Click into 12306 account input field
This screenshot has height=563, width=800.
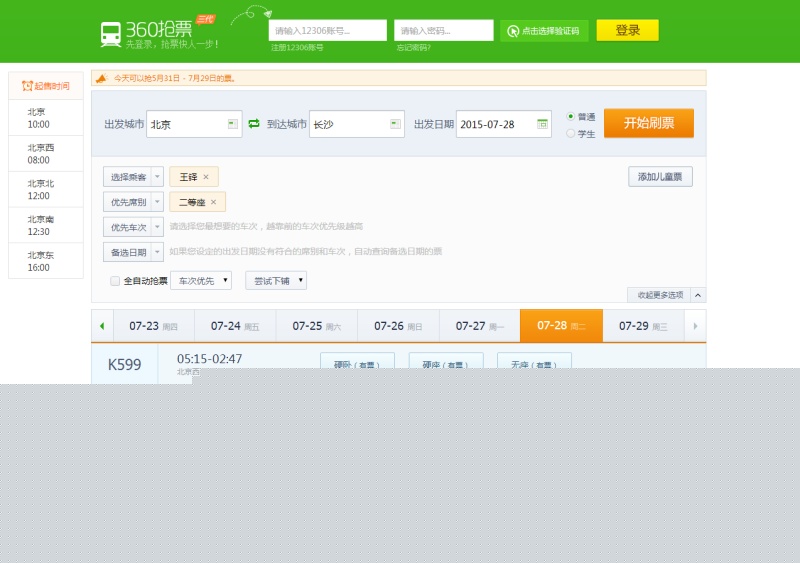328,31
